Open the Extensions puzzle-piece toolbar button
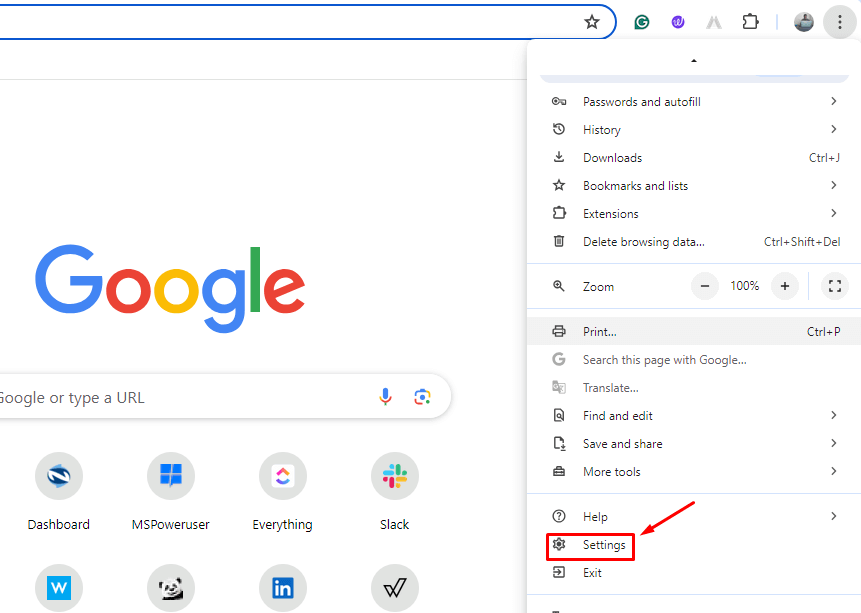This screenshot has width=861, height=613. click(x=750, y=22)
